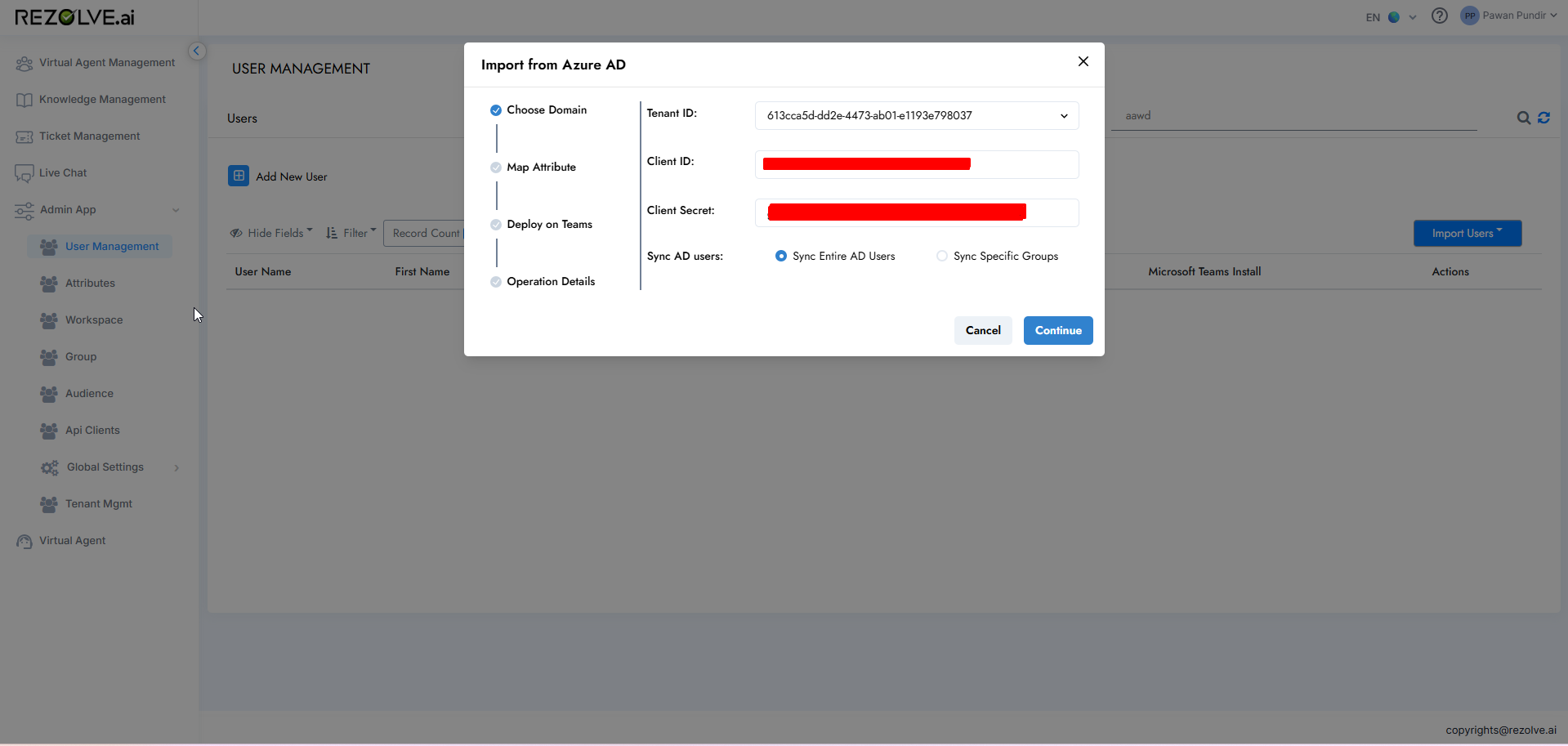Open the Hide Fields dropdown
The image size is (1568, 746).
[x=271, y=233]
